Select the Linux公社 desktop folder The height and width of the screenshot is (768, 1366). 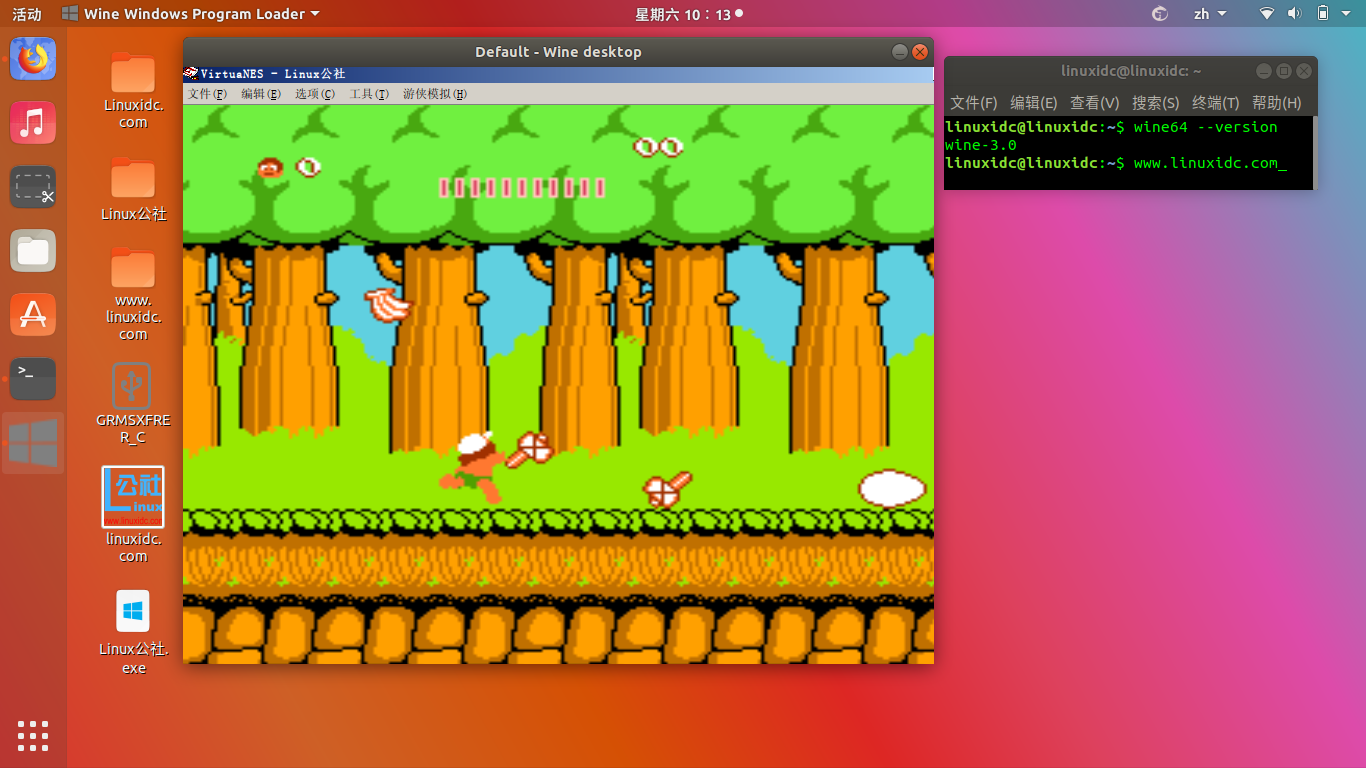pos(133,188)
